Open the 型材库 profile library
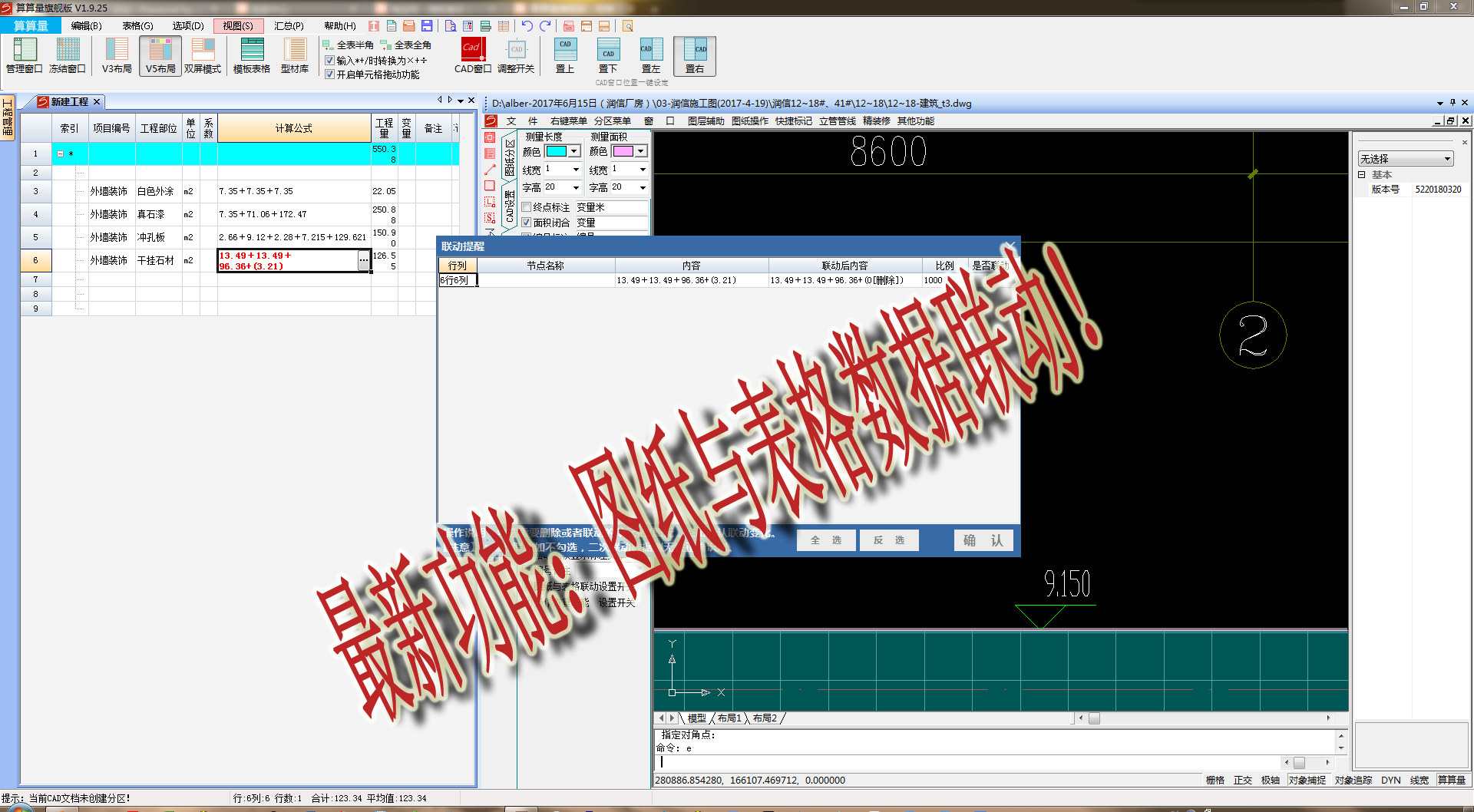Viewport: 1474px width, 812px height. (295, 55)
